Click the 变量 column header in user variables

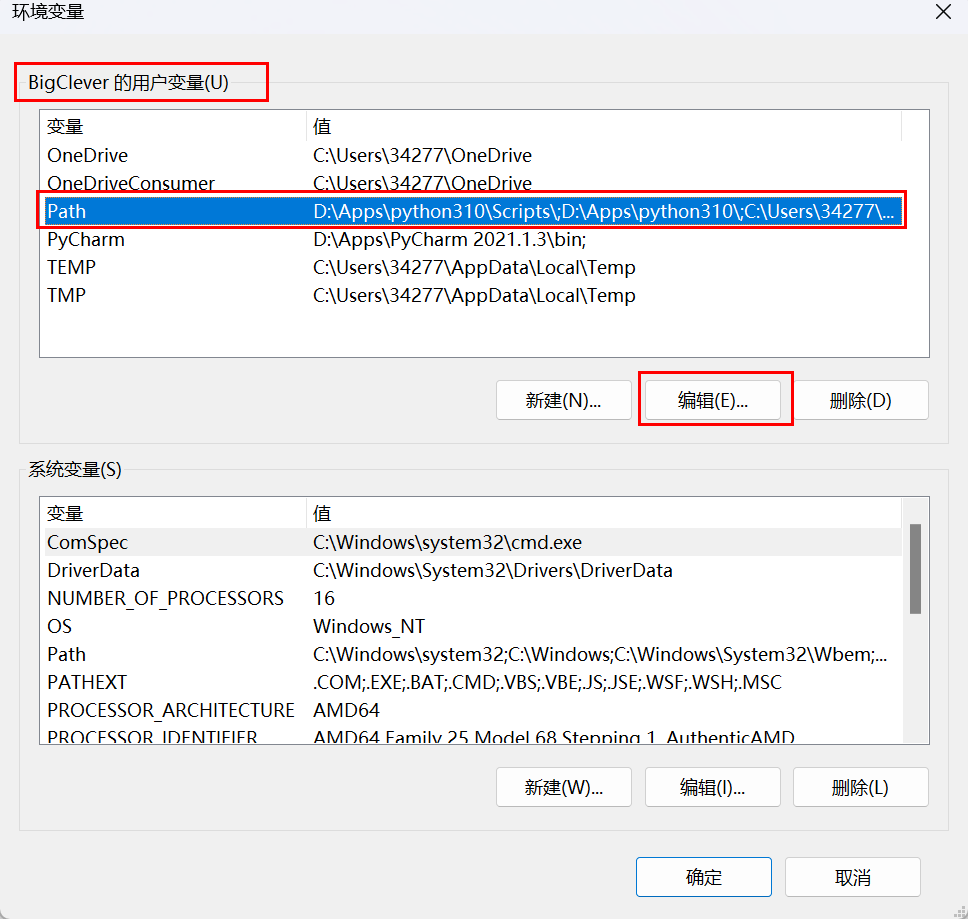tap(175, 127)
